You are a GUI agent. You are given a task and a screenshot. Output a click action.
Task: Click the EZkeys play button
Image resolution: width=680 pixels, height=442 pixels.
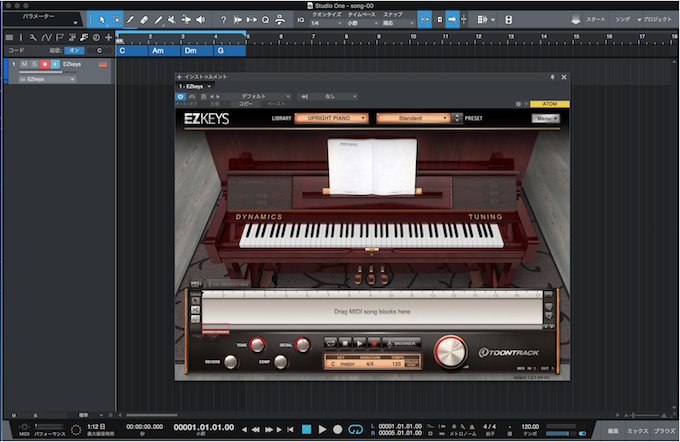pyautogui.click(x=360, y=343)
